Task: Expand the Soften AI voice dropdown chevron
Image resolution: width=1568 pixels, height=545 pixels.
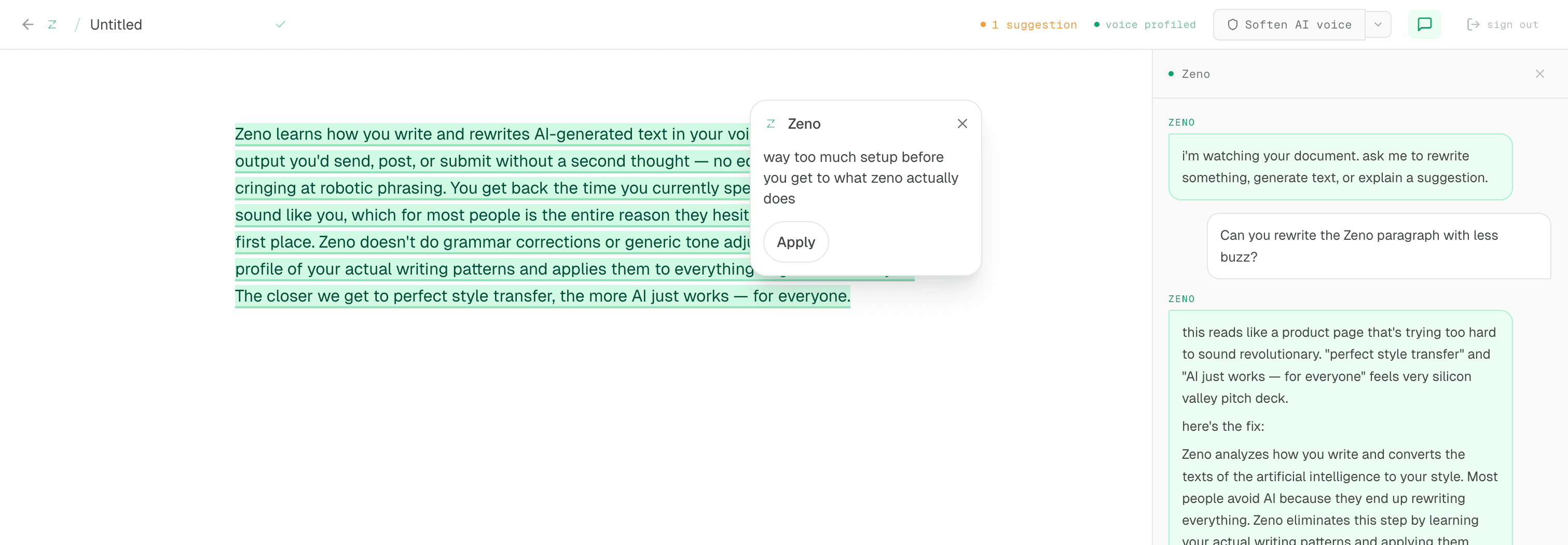Action: [x=1378, y=24]
